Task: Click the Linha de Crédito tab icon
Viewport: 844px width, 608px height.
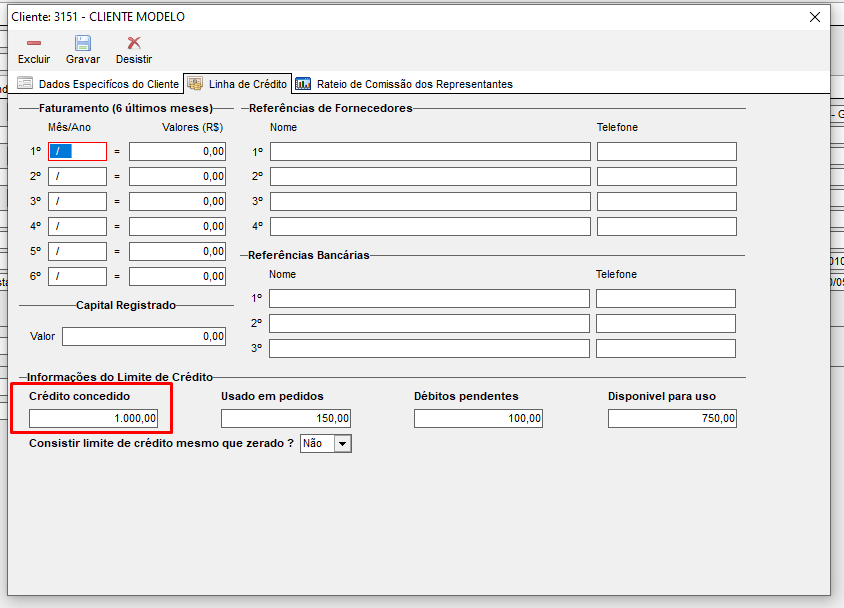Action: [x=196, y=84]
